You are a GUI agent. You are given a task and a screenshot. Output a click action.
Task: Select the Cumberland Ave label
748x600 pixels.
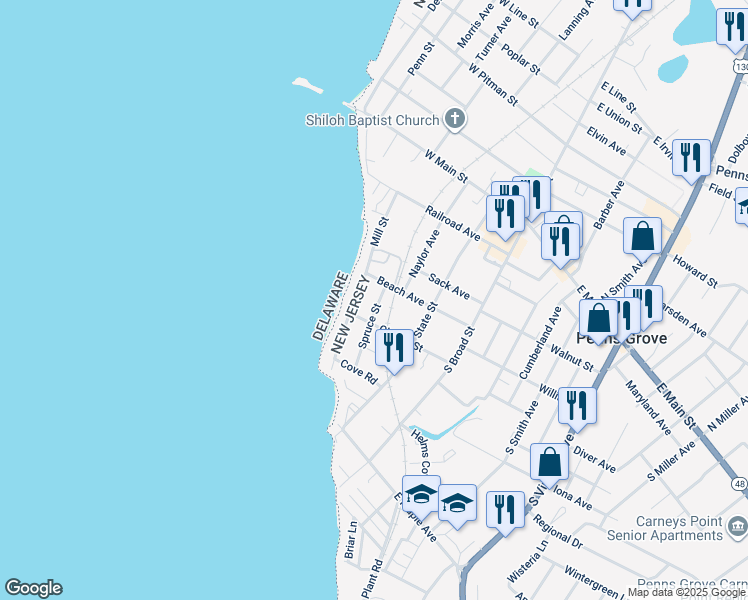click(540, 343)
